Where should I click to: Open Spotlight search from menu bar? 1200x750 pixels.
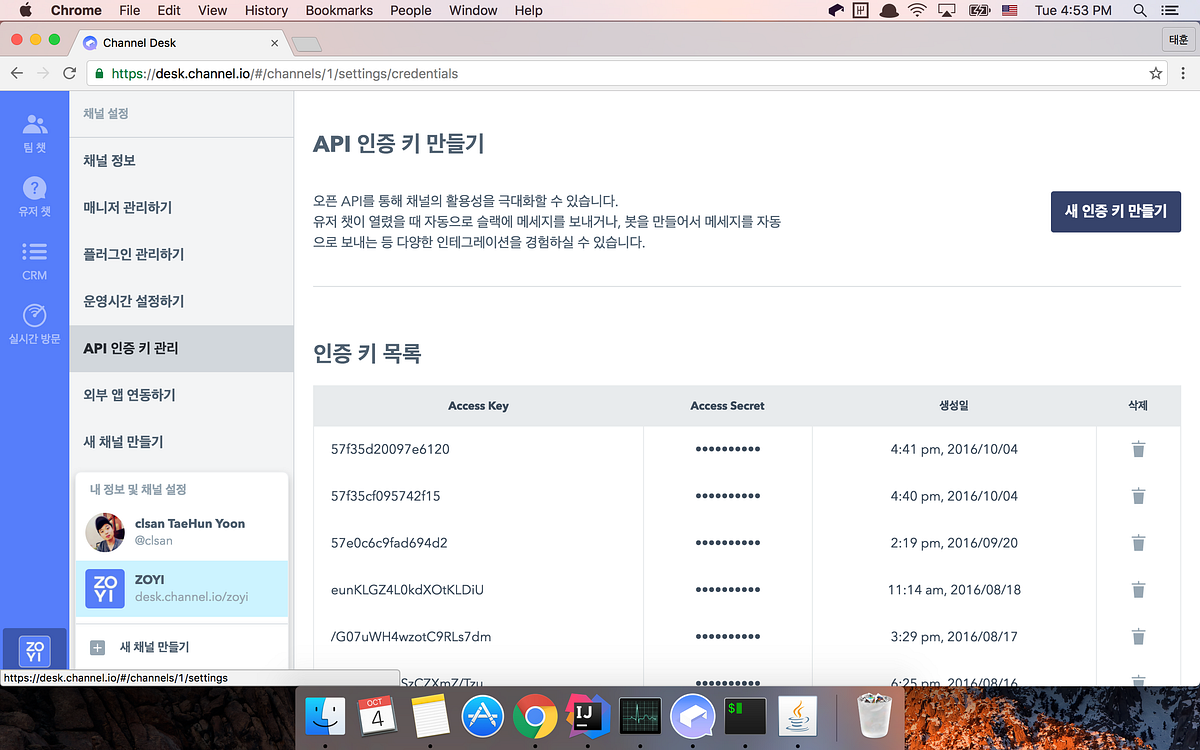tap(1139, 10)
